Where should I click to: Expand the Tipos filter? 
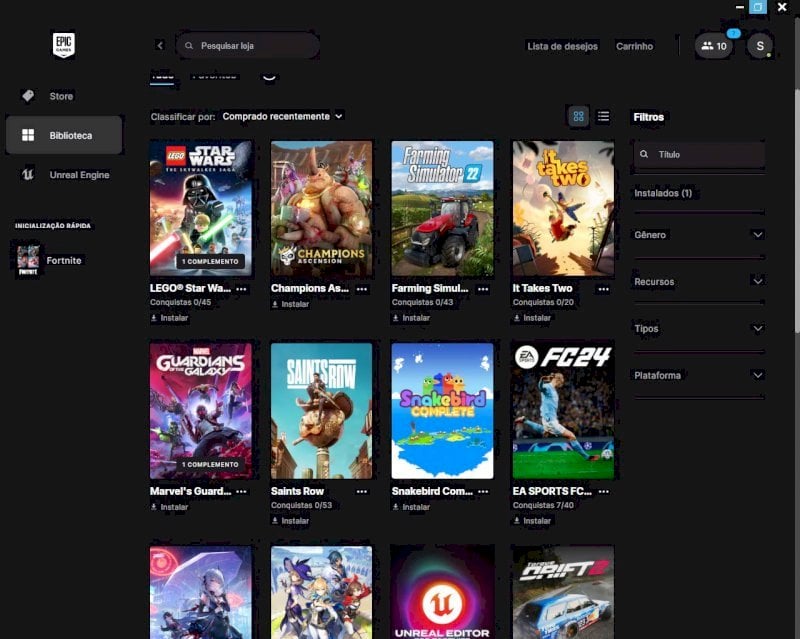pyautogui.click(x=698, y=328)
